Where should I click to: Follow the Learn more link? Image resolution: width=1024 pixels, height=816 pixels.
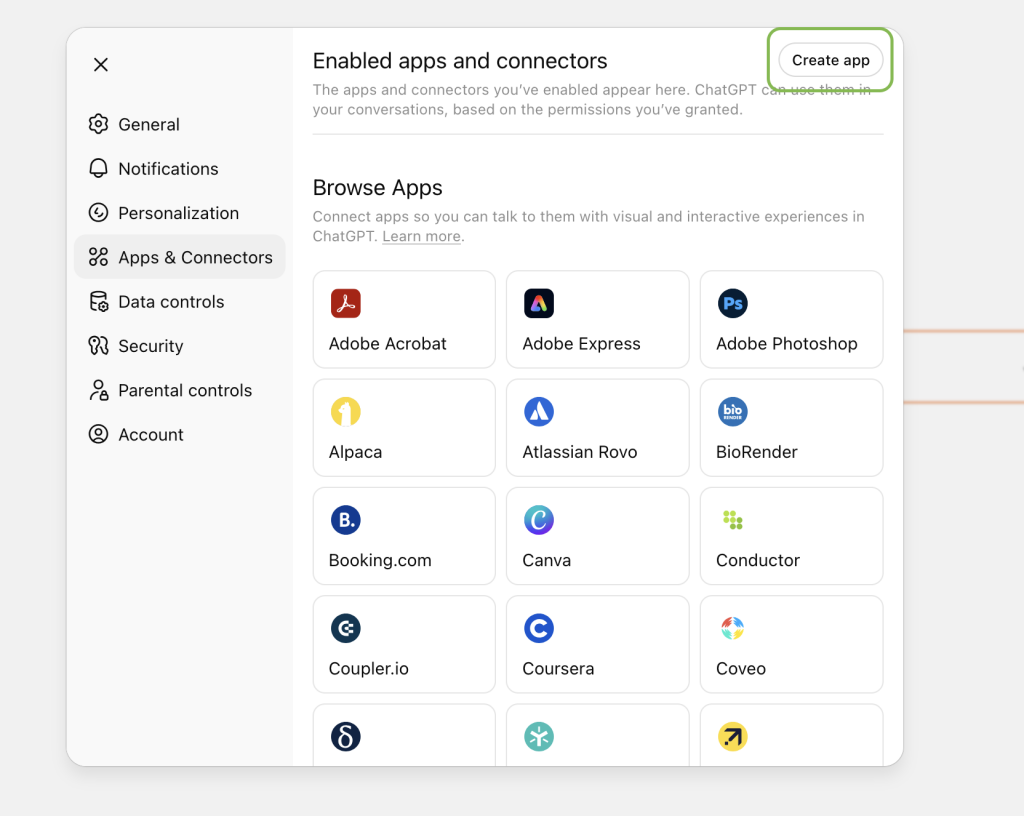421,237
